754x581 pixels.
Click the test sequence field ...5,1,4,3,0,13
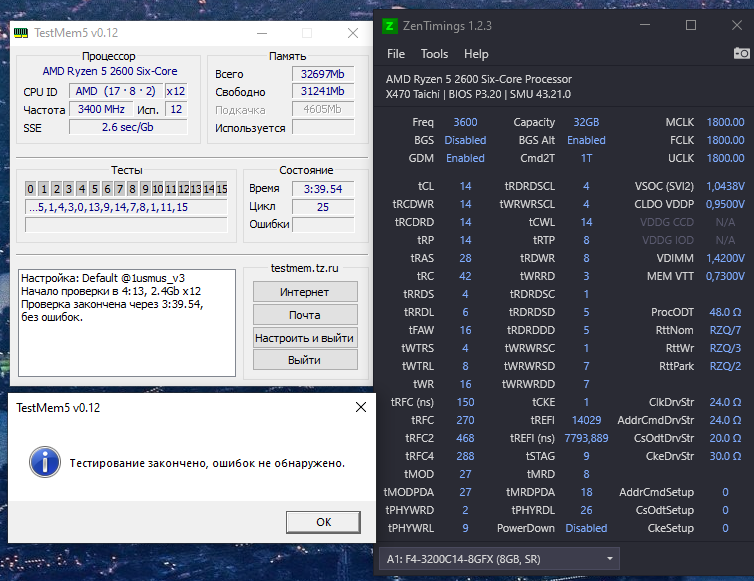coord(126,207)
